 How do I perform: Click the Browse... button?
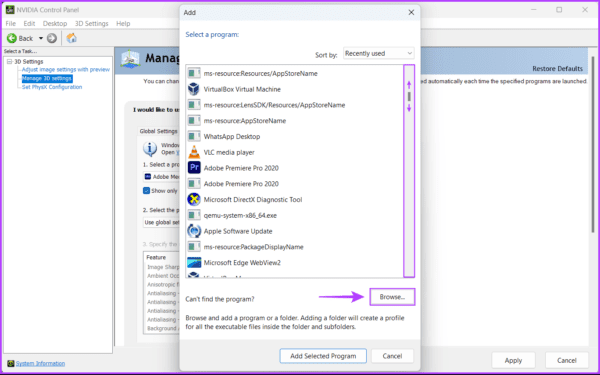pyautogui.click(x=392, y=297)
